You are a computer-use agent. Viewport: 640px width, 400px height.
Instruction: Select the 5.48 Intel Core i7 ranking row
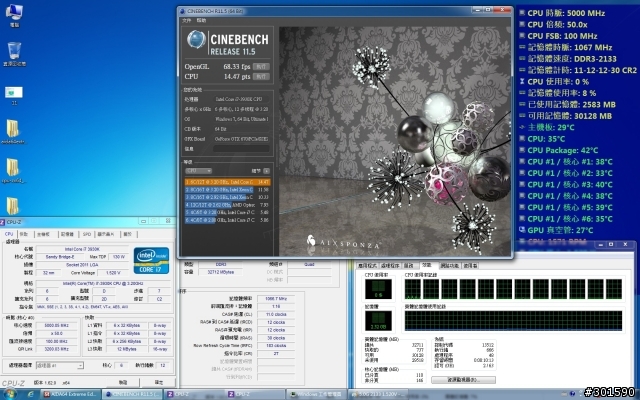click(x=227, y=212)
